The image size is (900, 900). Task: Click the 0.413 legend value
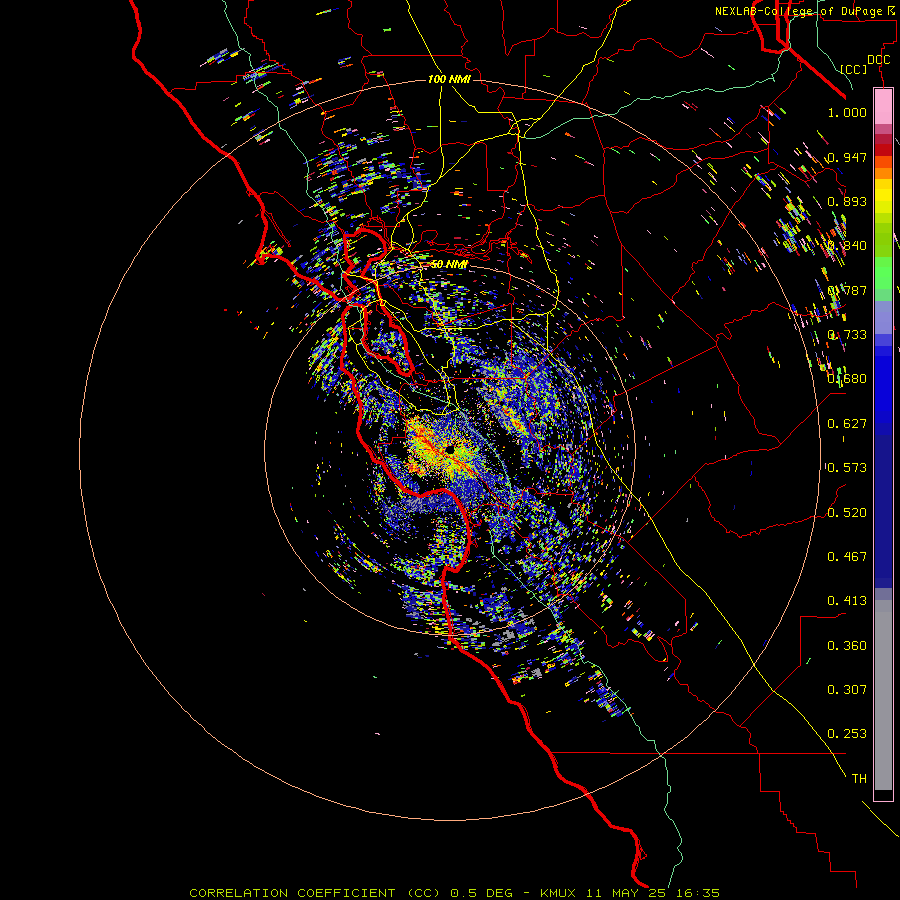(847, 601)
